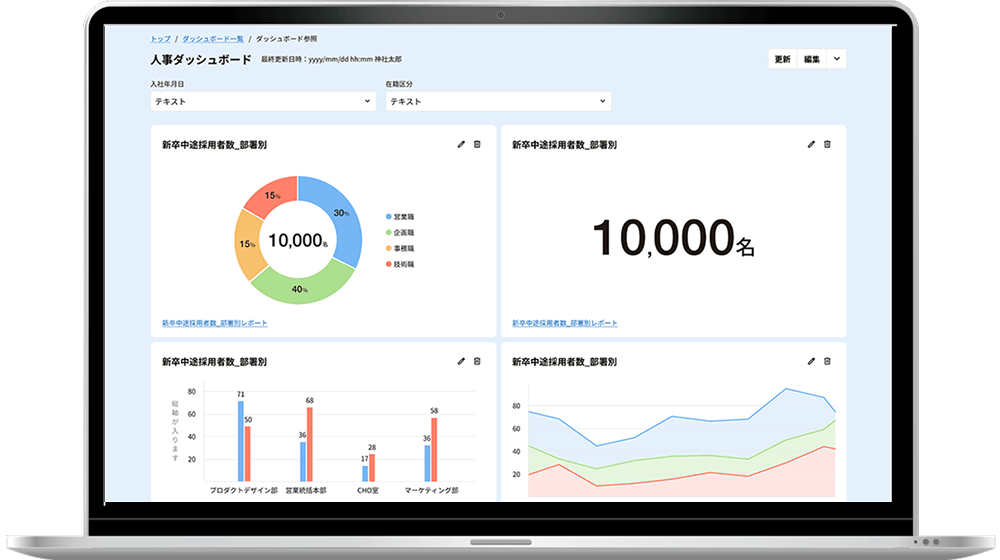Click the trash icon on the donut chart card
This screenshot has height=560, width=1000.
(x=477, y=144)
